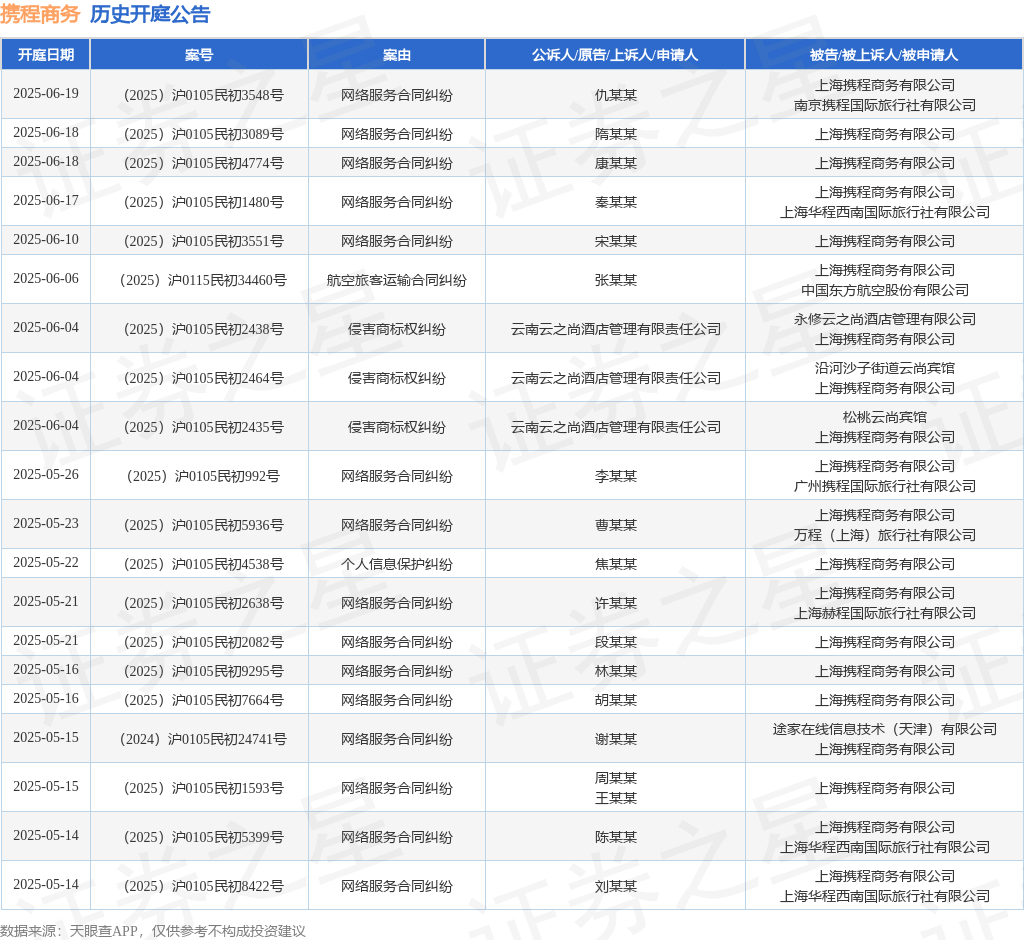Screen dimensions: 1024x940
Task: Click plaintiff 隋某某
Action: point(616,135)
